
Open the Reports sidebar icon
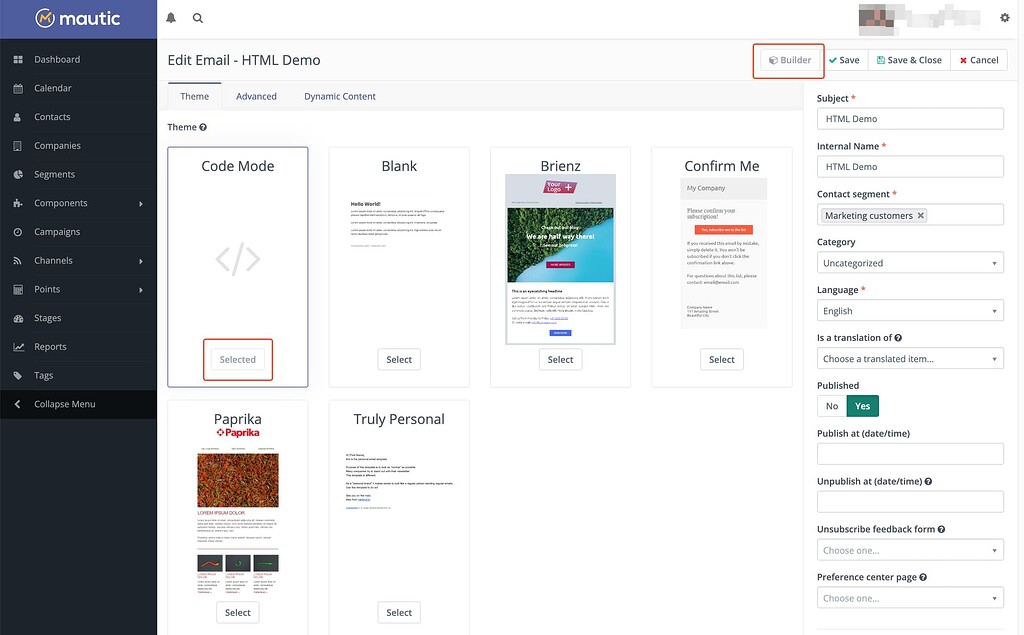pos(16,346)
